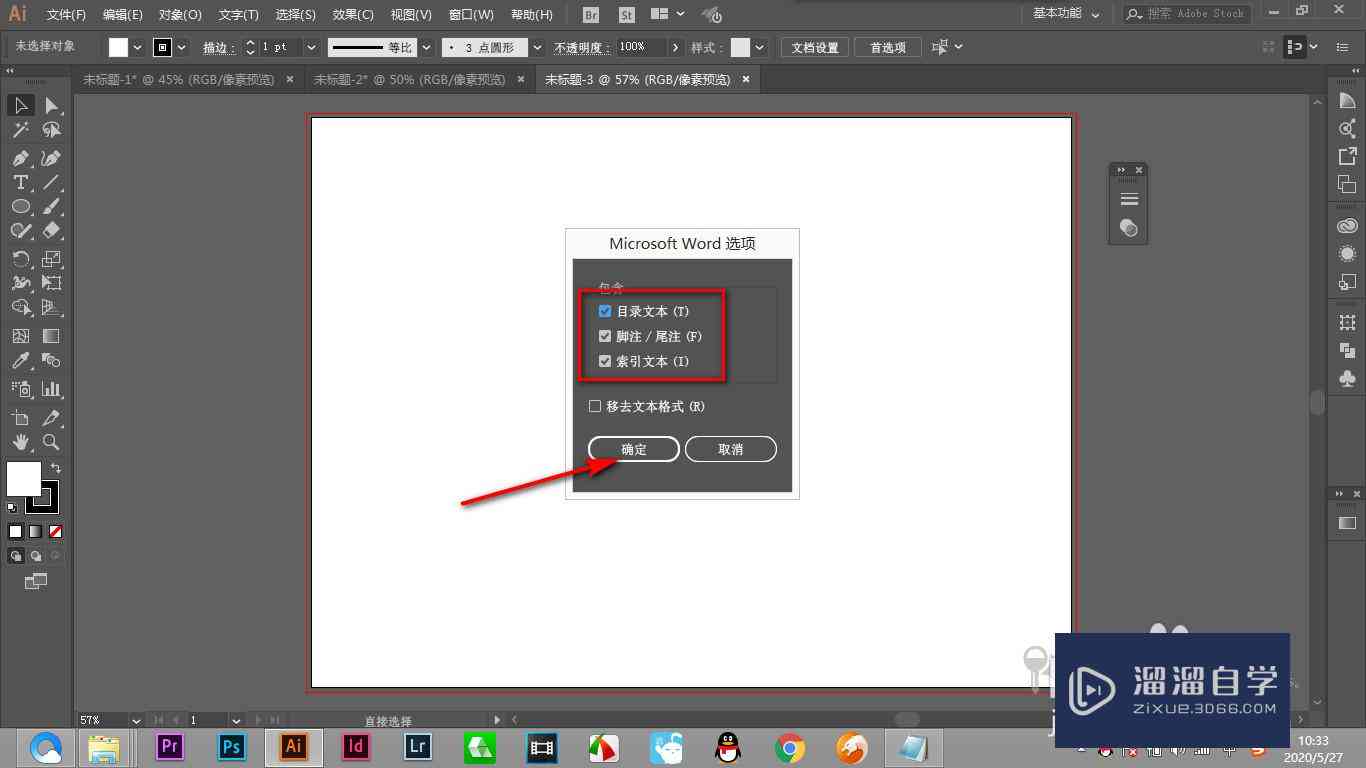Click 取消 button in Word options dialog

[731, 449]
